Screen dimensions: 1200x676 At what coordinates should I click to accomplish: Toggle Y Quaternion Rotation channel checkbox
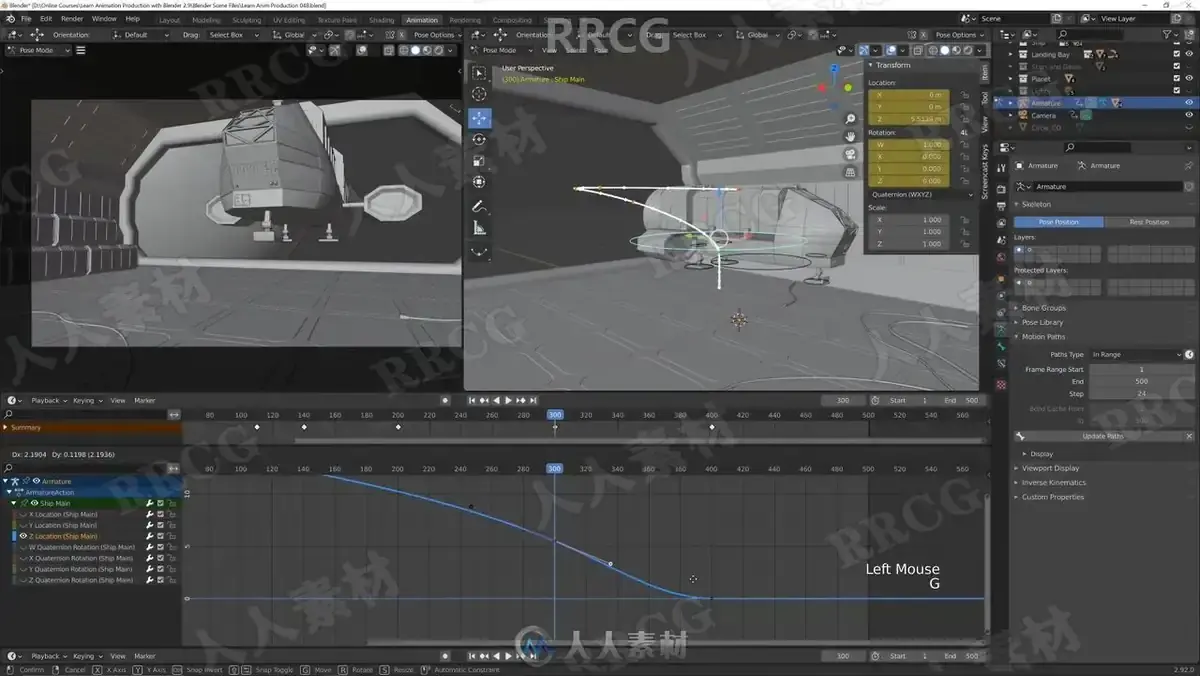(x=160, y=569)
